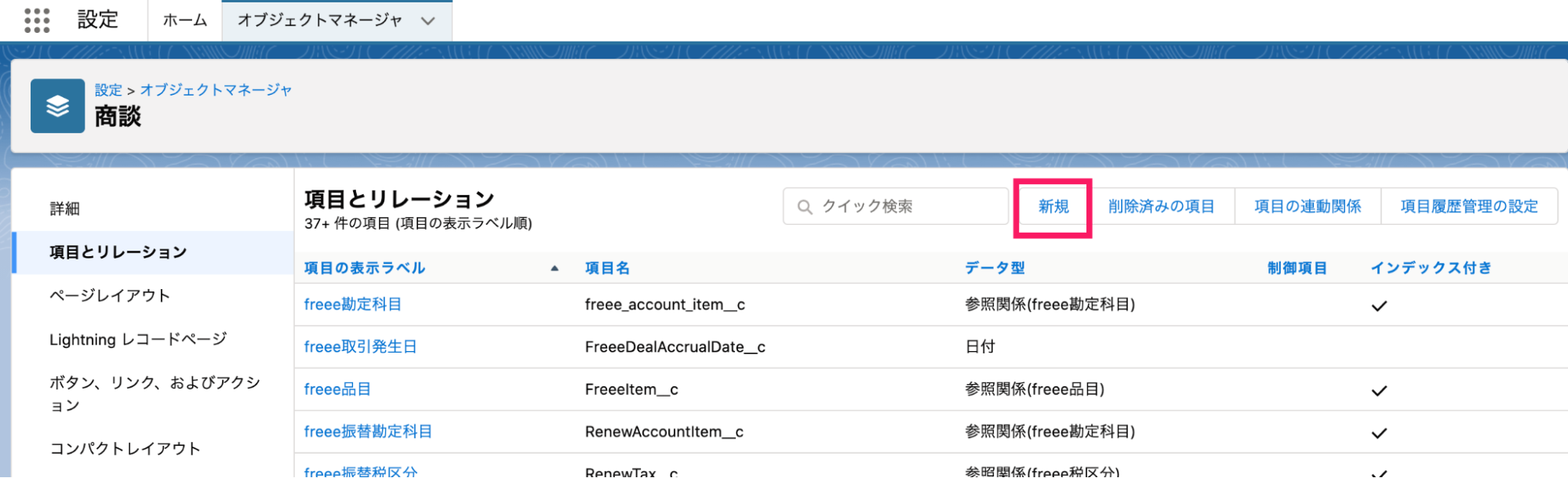
Task: Click the RenewAccountItem__c cell
Action: click(x=664, y=431)
